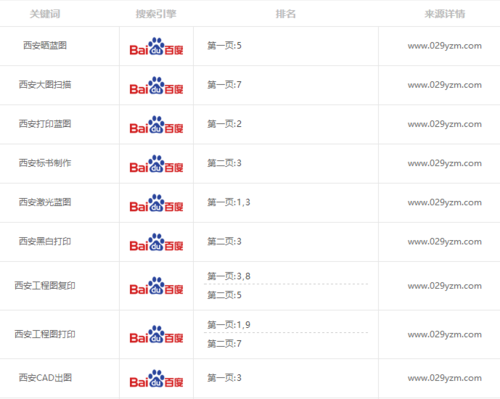Click Baidu logo in 西安大图扫描 row
This screenshot has height=399, width=500.
click(x=156, y=86)
